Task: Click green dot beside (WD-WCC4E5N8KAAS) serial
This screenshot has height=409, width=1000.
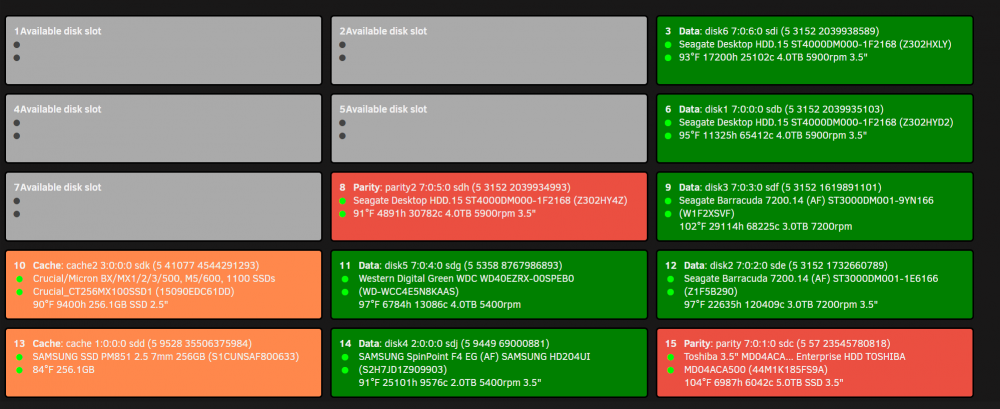Action: [345, 292]
